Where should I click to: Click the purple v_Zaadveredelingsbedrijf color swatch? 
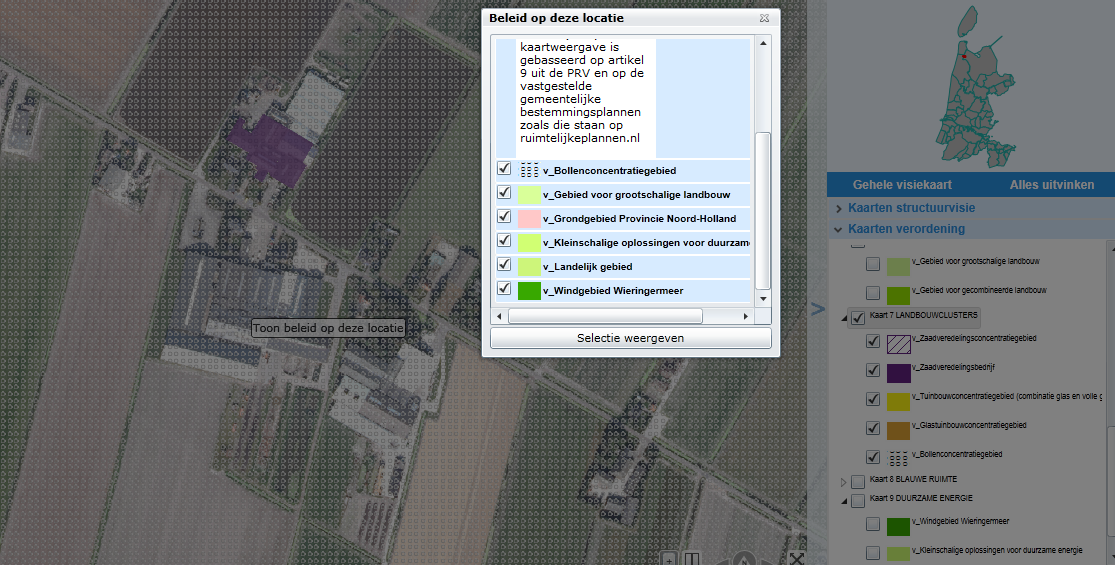tap(898, 372)
